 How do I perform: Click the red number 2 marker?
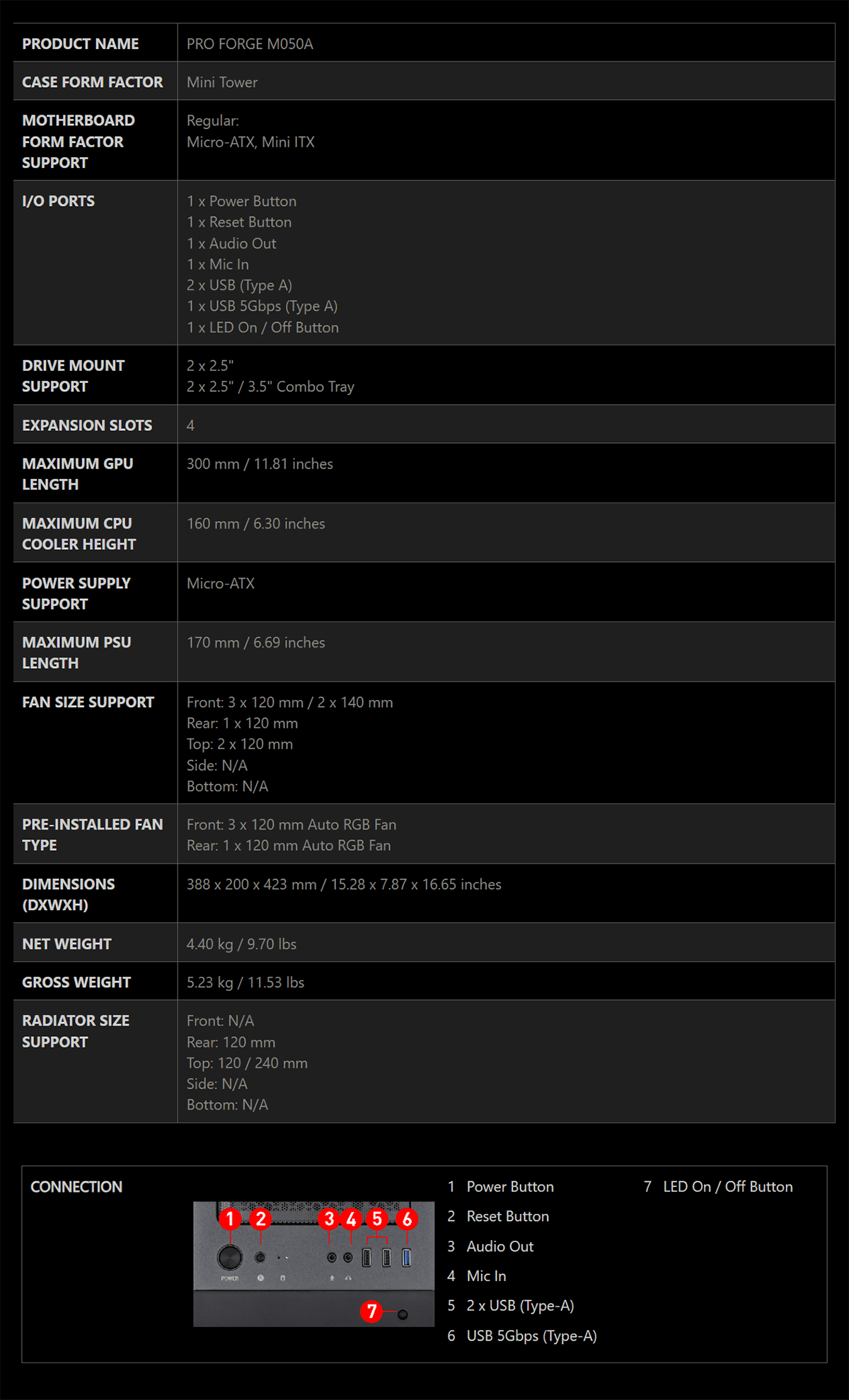261,1219
